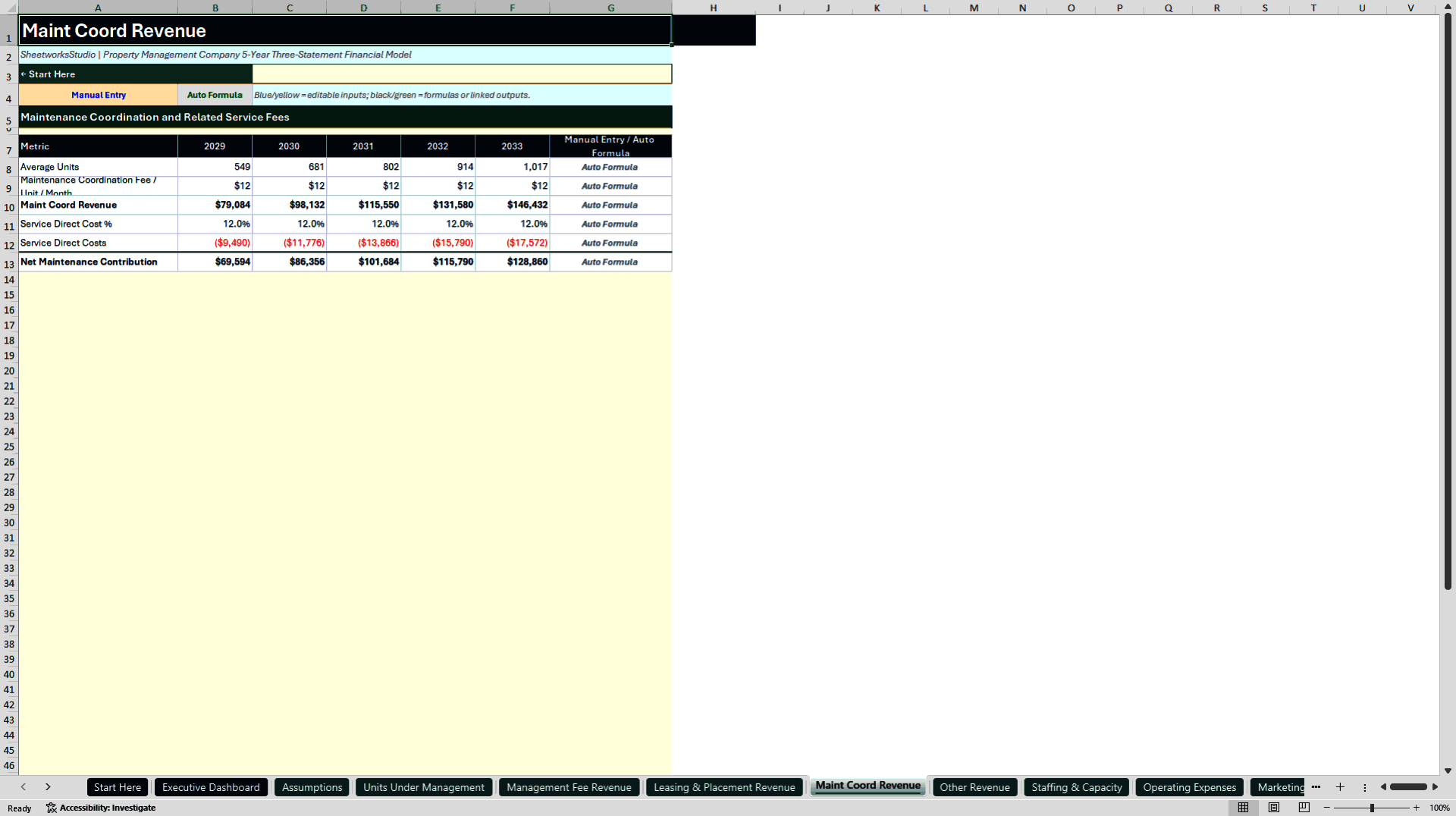Select the Maint Coord Revenue title cell
This screenshot has height=816, width=1456.
point(345,30)
